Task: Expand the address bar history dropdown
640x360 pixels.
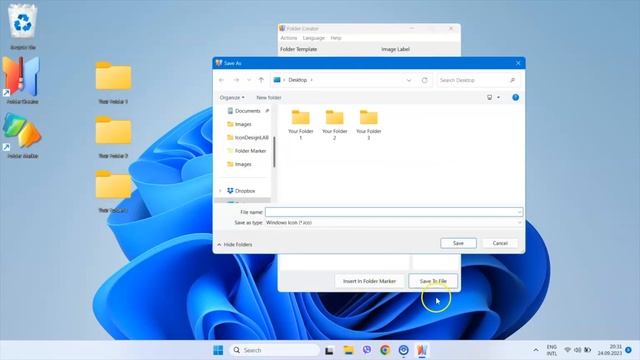Action: pyautogui.click(x=409, y=80)
